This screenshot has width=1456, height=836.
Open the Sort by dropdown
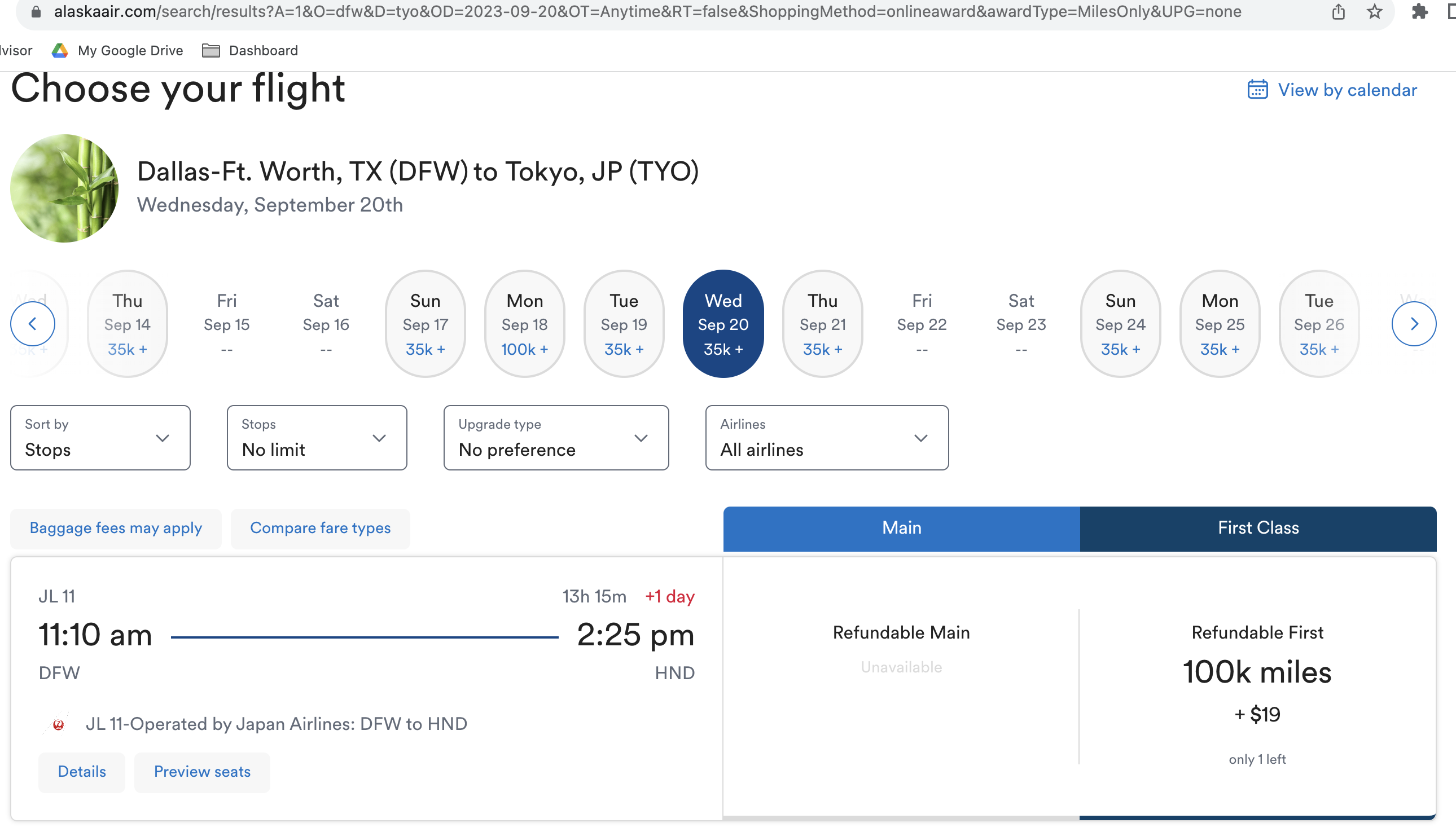[100, 438]
